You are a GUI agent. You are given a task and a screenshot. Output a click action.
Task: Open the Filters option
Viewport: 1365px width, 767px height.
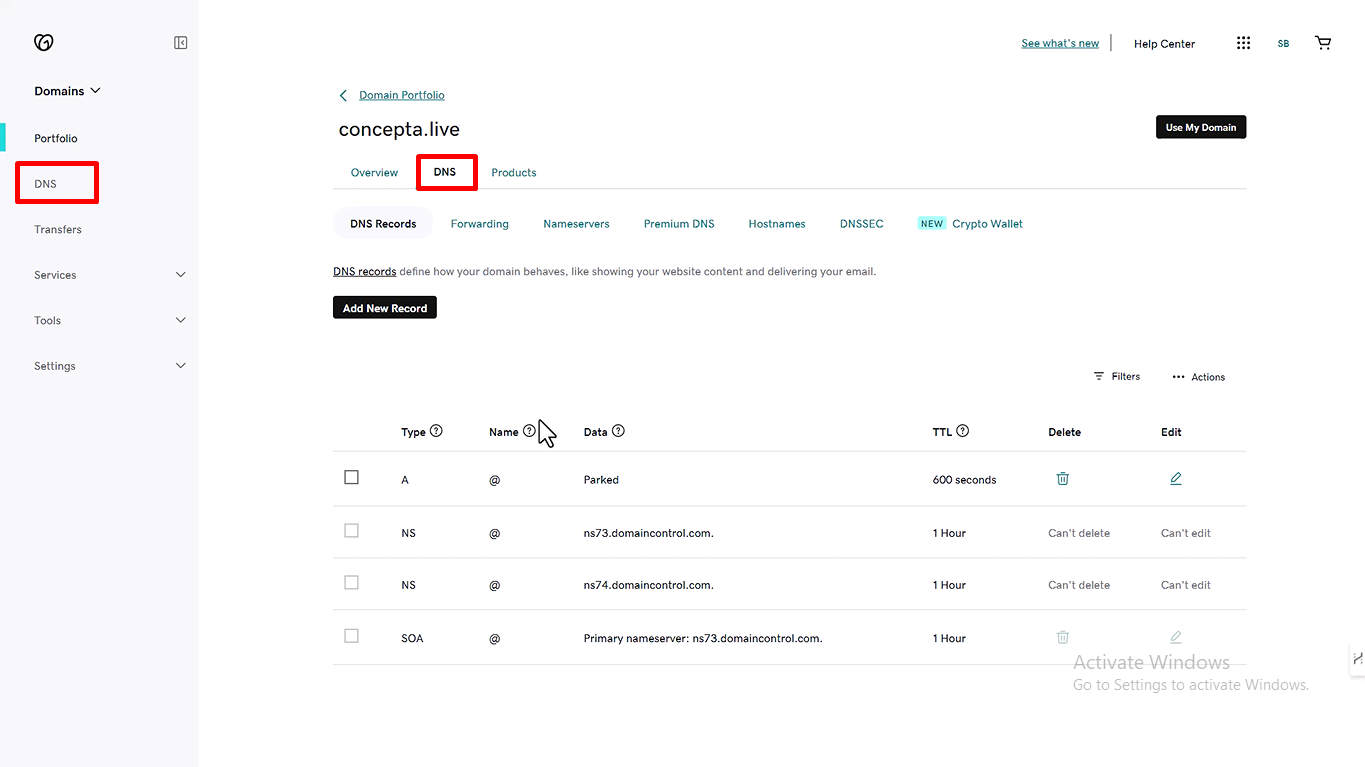coord(1117,377)
